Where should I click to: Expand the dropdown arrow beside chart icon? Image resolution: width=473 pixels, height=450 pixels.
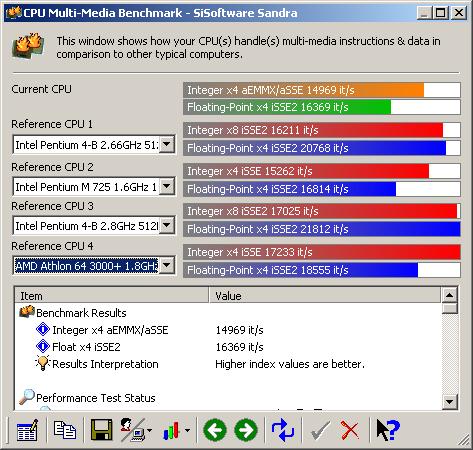pyautogui.click(x=187, y=431)
